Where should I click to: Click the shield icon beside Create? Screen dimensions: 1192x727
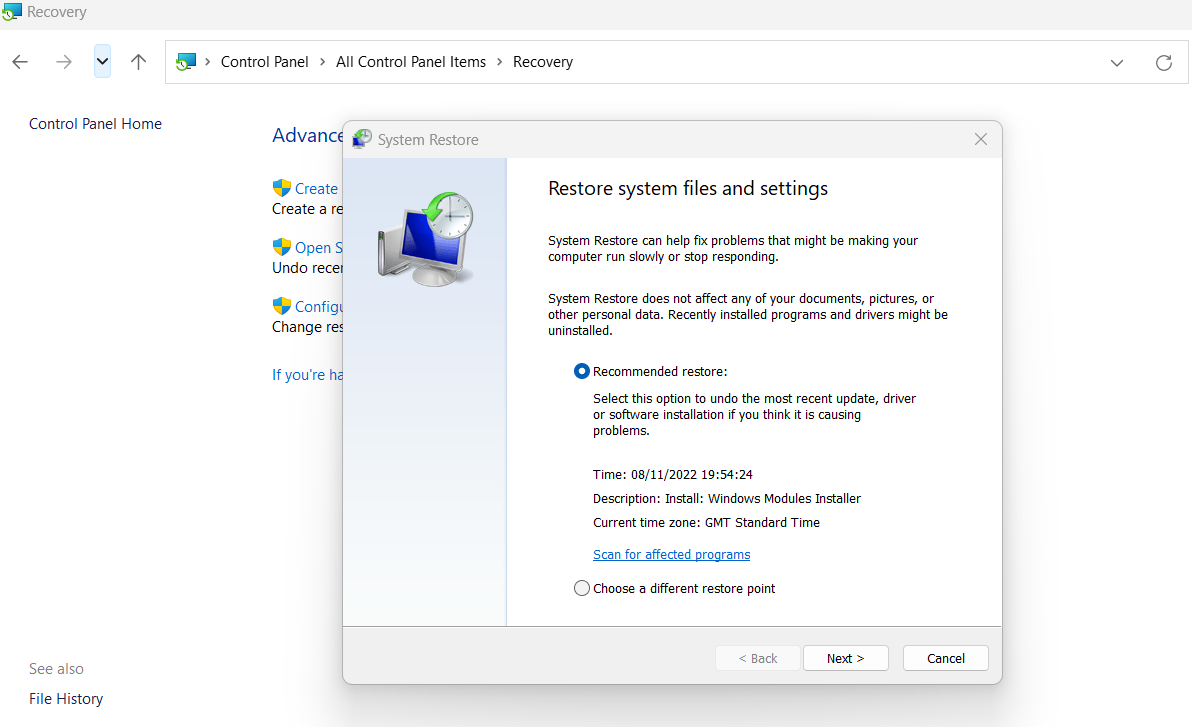pos(281,188)
